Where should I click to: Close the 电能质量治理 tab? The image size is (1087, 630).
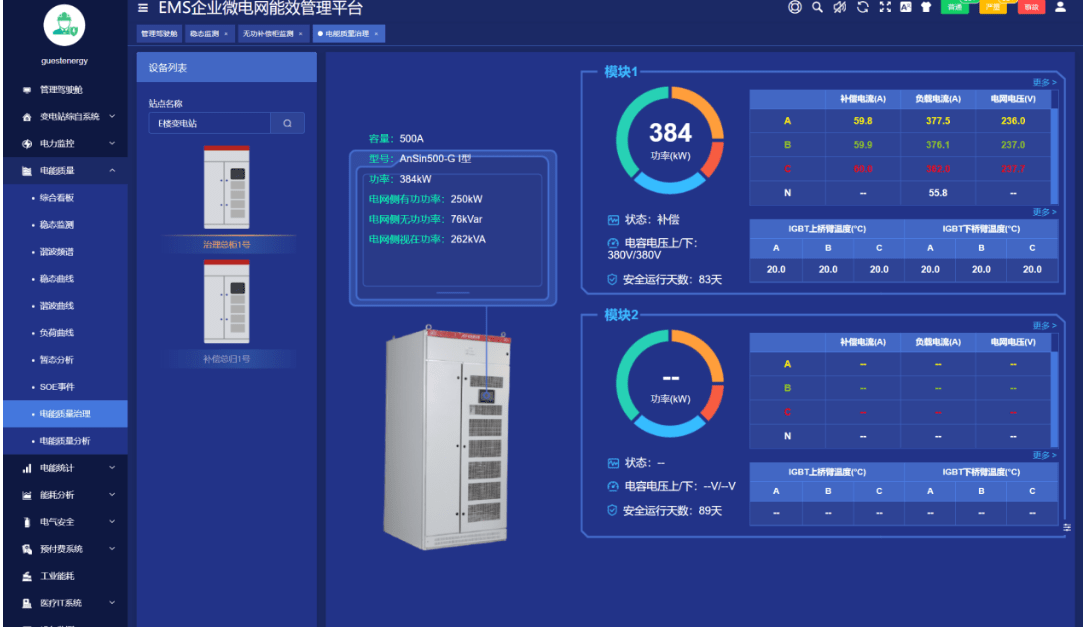[x=376, y=34]
